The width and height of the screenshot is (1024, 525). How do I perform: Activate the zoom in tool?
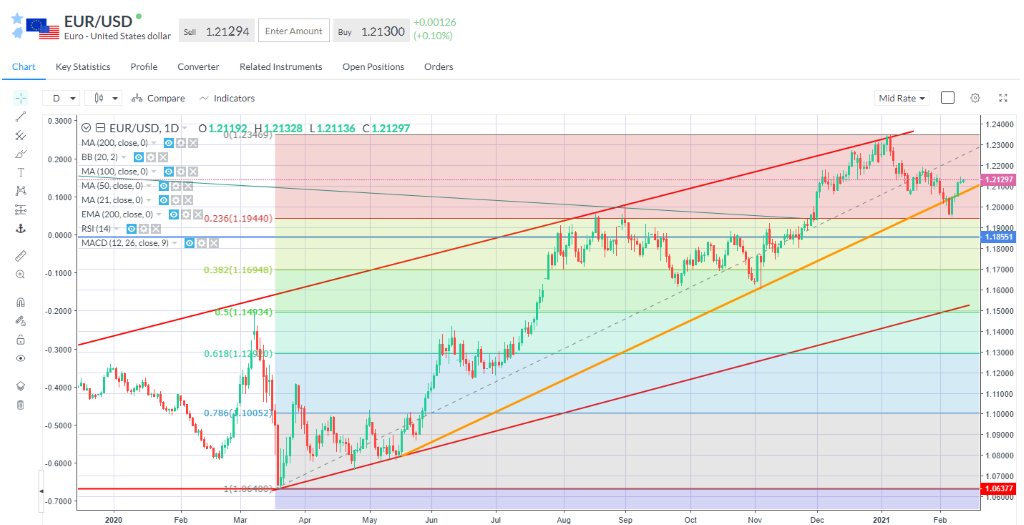(20, 274)
